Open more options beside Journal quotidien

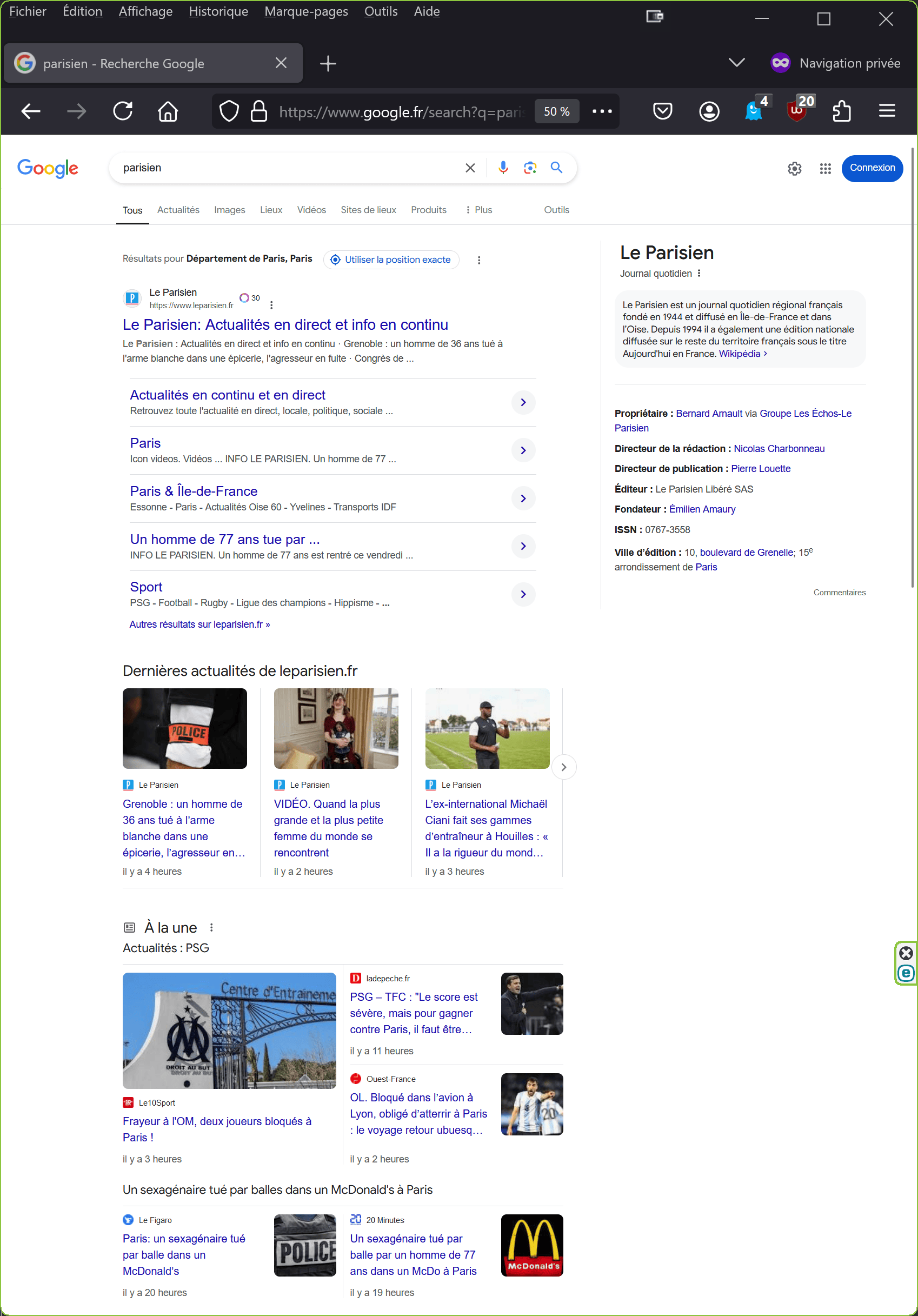(699, 274)
